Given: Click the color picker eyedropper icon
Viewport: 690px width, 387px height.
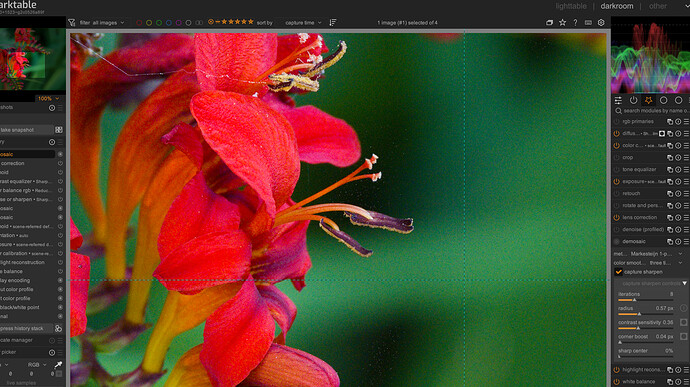Looking at the screenshot, I should 58,365.
